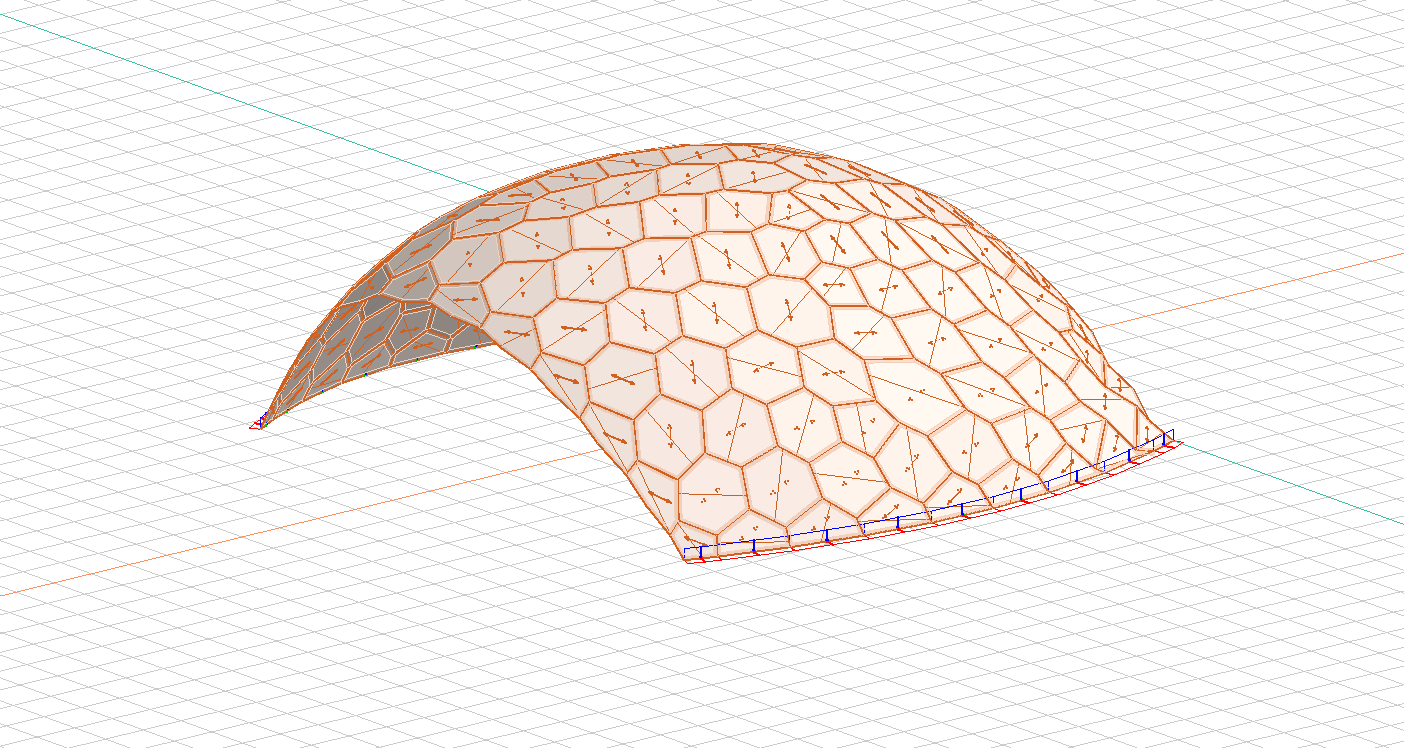Image resolution: width=1404 pixels, height=748 pixels.
Task: Select the leftmost blue support marker on the front edge
Action: point(701,550)
